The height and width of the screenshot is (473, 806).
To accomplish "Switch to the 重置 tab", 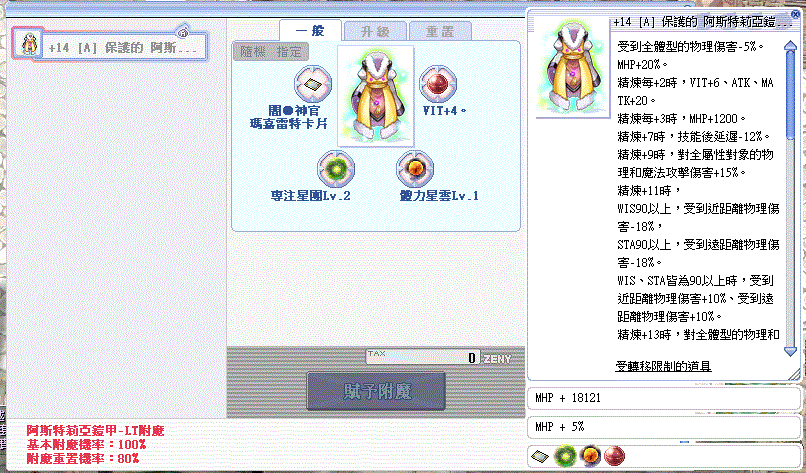I will pos(440,31).
